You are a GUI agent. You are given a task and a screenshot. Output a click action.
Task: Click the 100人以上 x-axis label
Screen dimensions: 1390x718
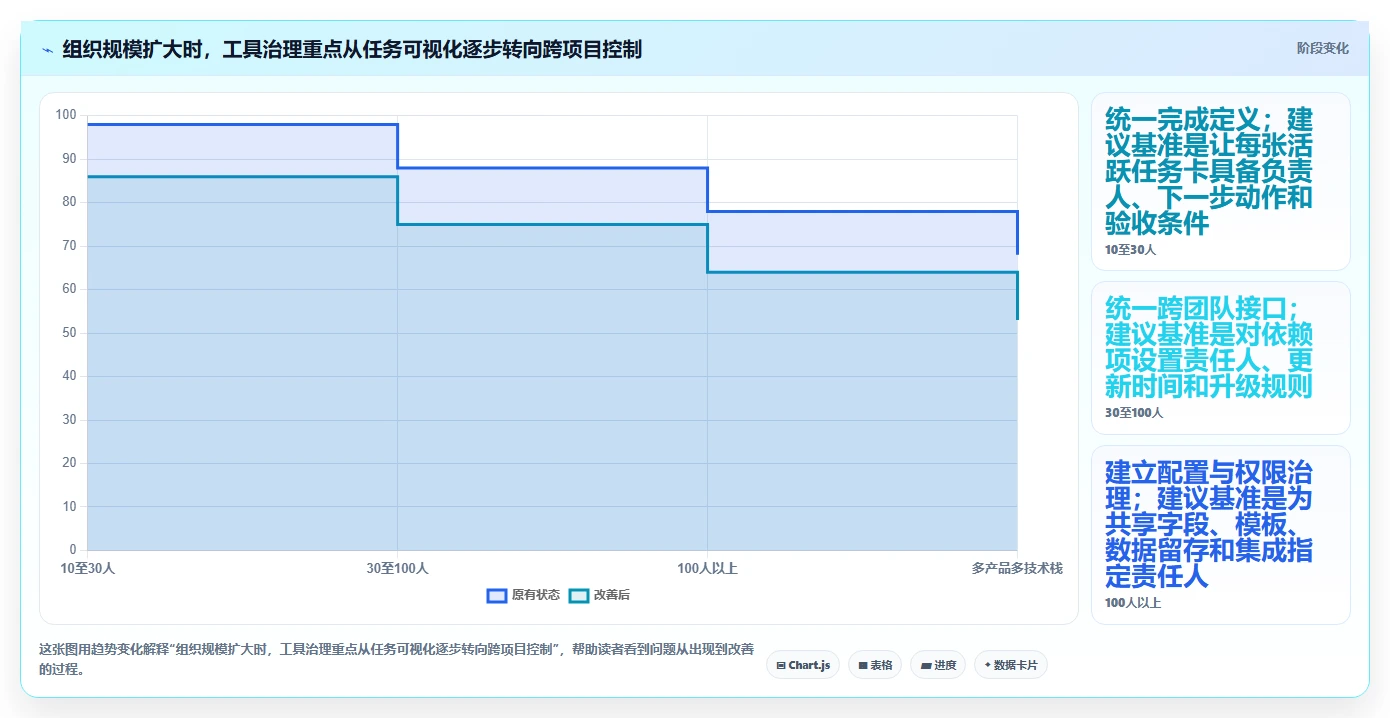pos(707,569)
